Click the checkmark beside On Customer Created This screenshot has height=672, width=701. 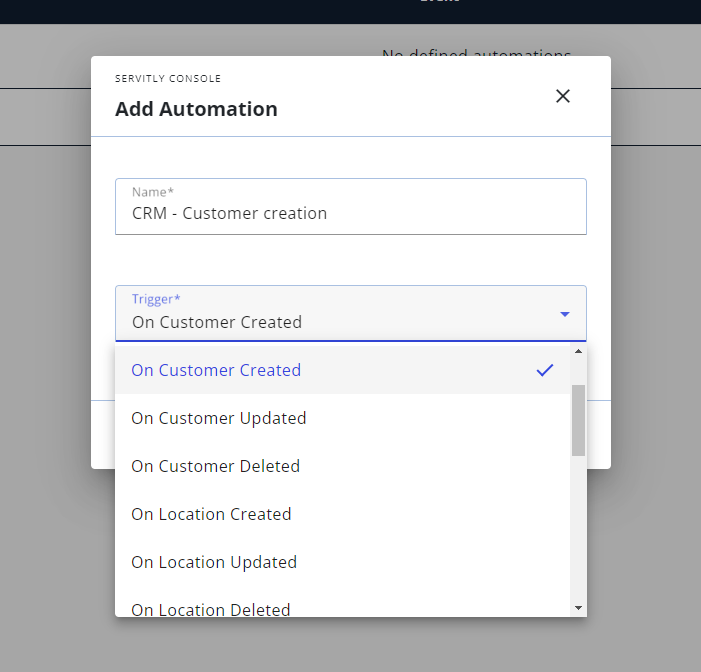click(545, 370)
